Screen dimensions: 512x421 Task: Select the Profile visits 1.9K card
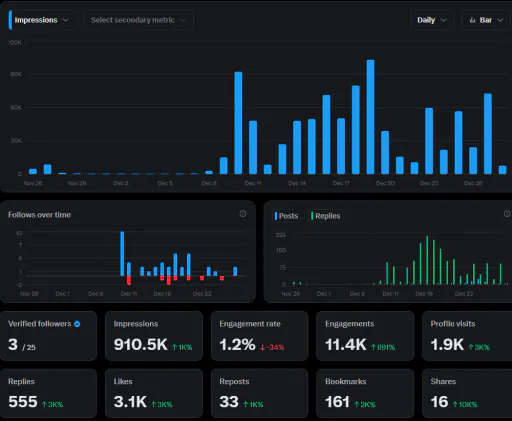tap(467, 336)
